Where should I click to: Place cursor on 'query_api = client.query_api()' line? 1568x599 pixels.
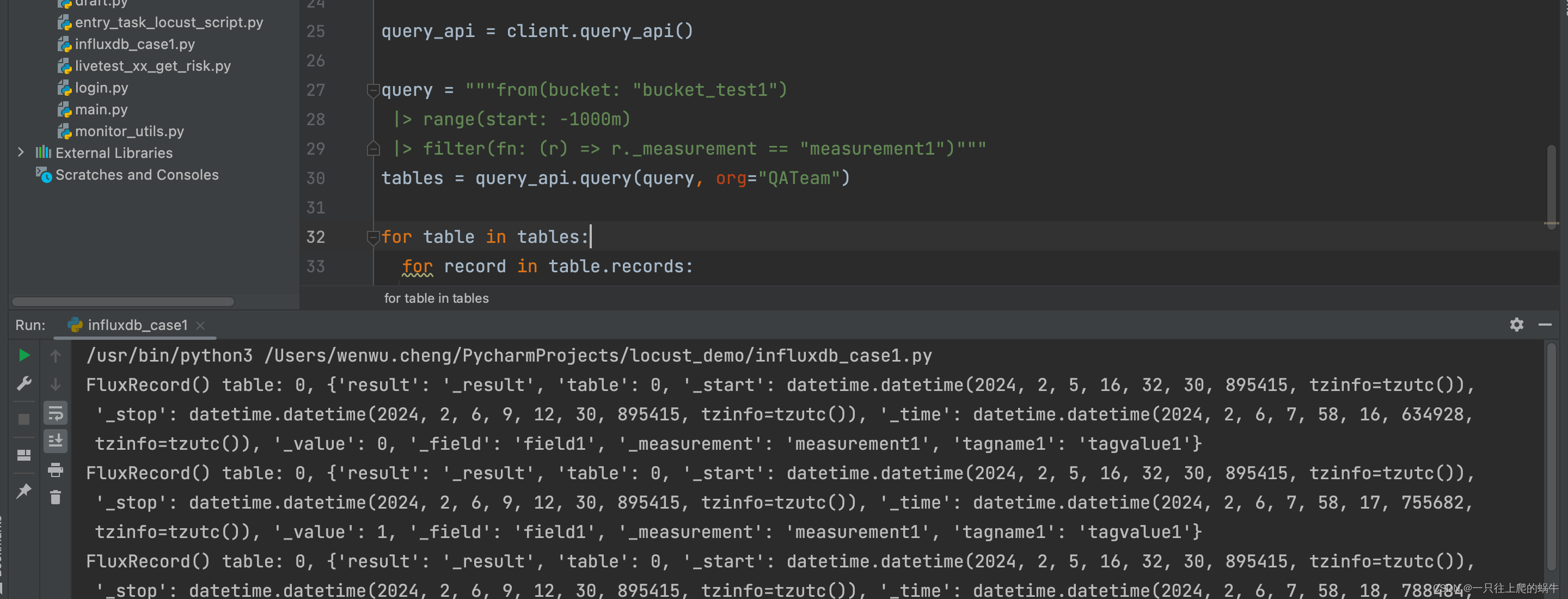537,31
